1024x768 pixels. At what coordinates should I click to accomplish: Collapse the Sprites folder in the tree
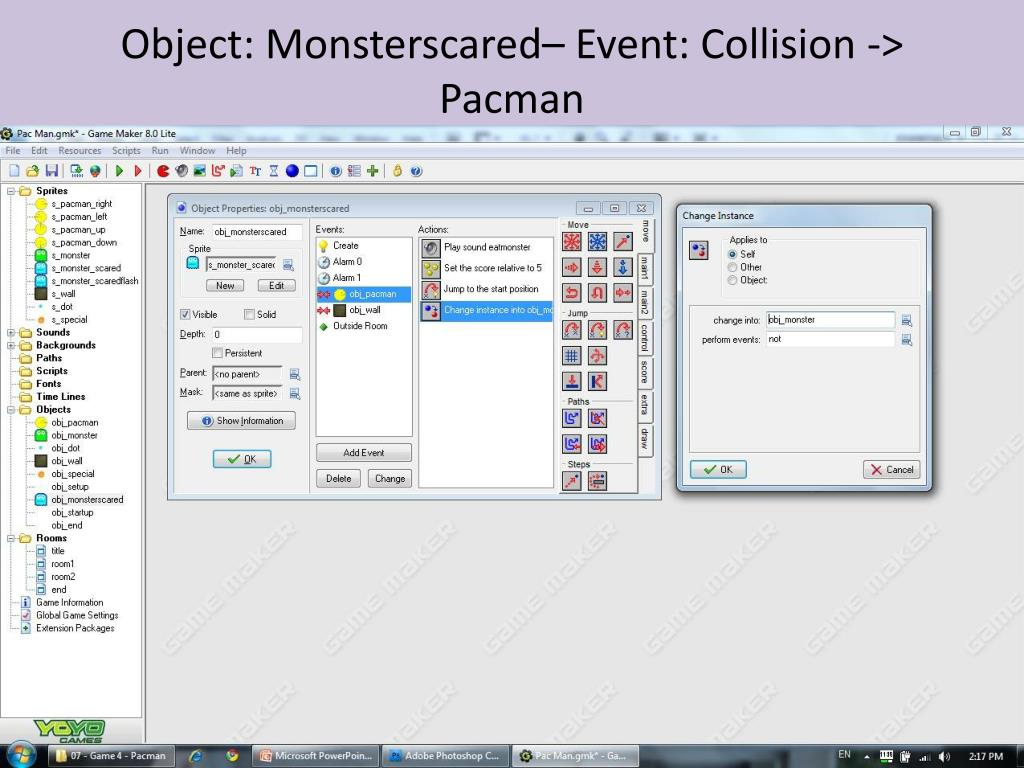(10, 191)
